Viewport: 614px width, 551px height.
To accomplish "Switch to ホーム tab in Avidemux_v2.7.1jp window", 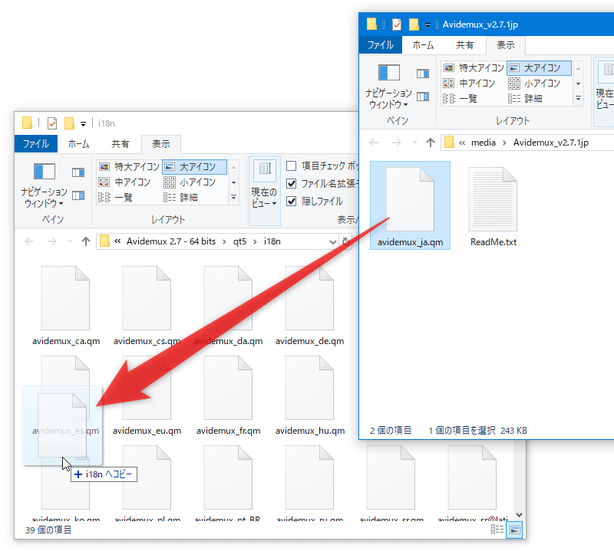I will [423, 45].
